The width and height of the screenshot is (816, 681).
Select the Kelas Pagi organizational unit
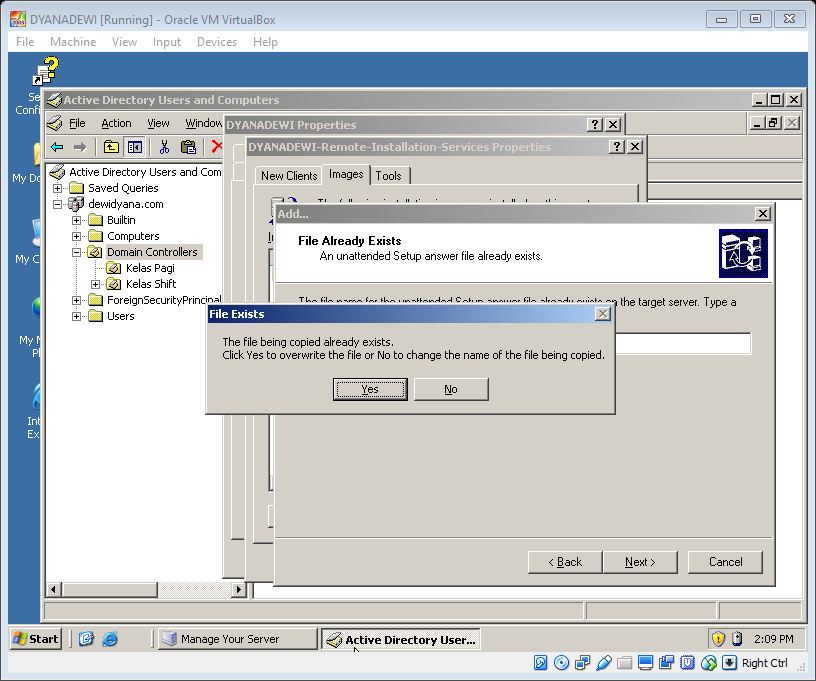click(x=150, y=268)
